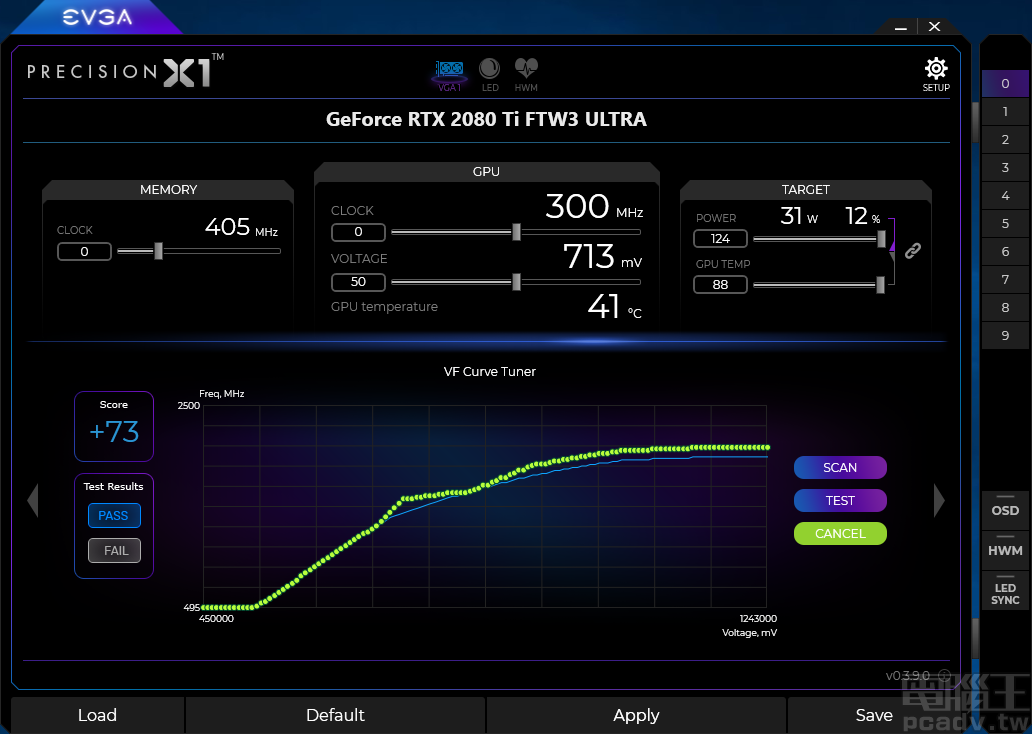The image size is (1032, 734).
Task: Select profile slot 8
Action: click(1005, 307)
